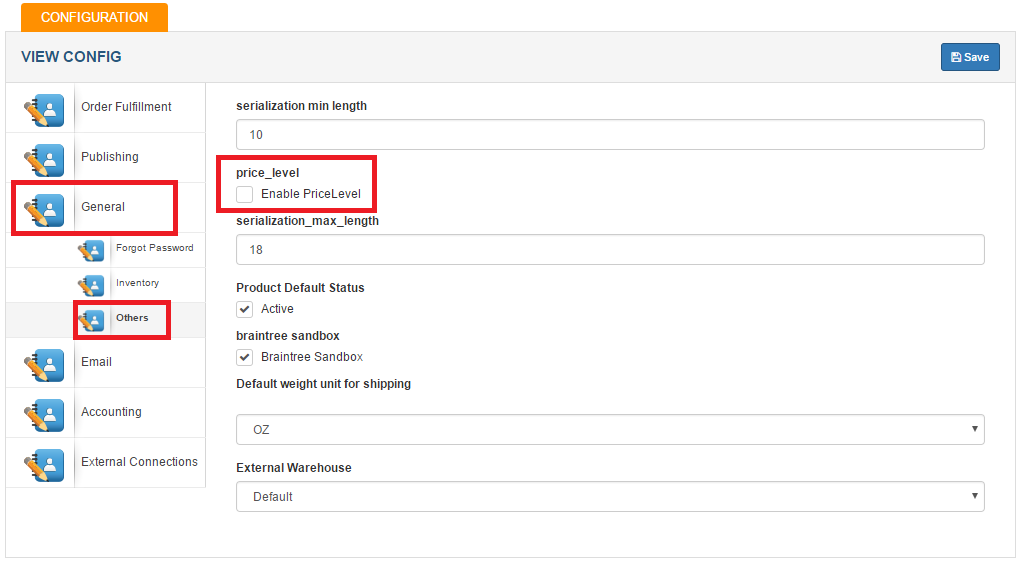Uncheck the Active product default status
This screenshot has height=563, width=1021.
(x=245, y=309)
